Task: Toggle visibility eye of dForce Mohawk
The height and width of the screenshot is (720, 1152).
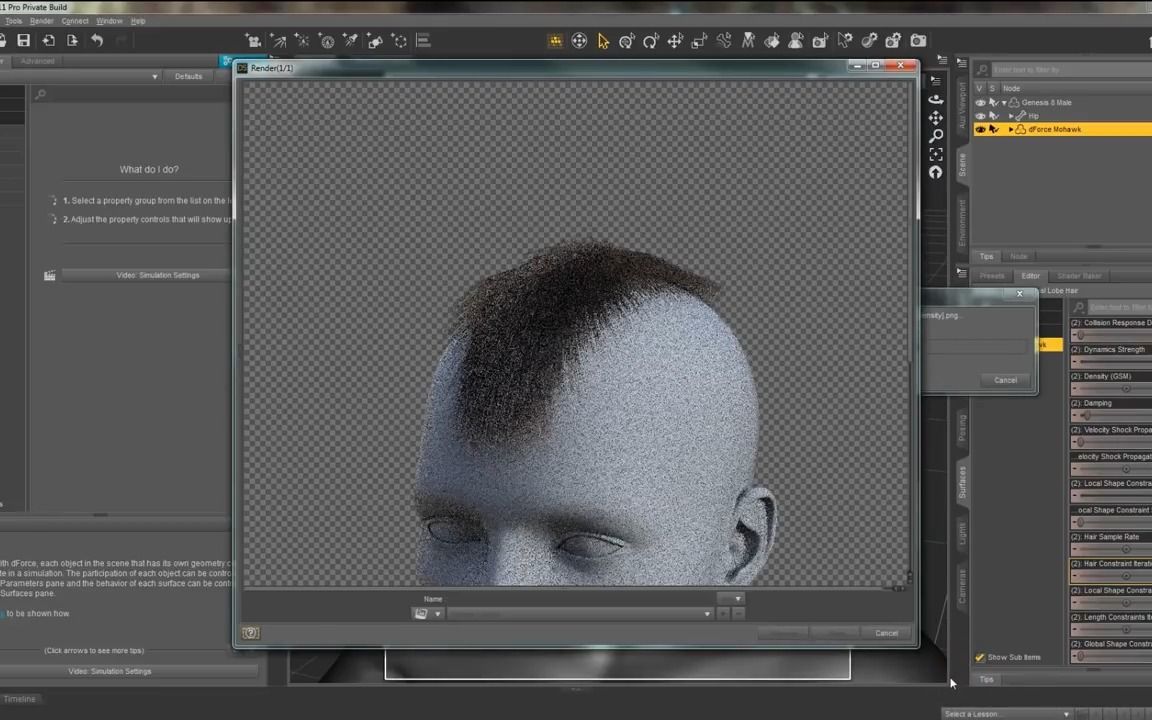Action: click(980, 129)
